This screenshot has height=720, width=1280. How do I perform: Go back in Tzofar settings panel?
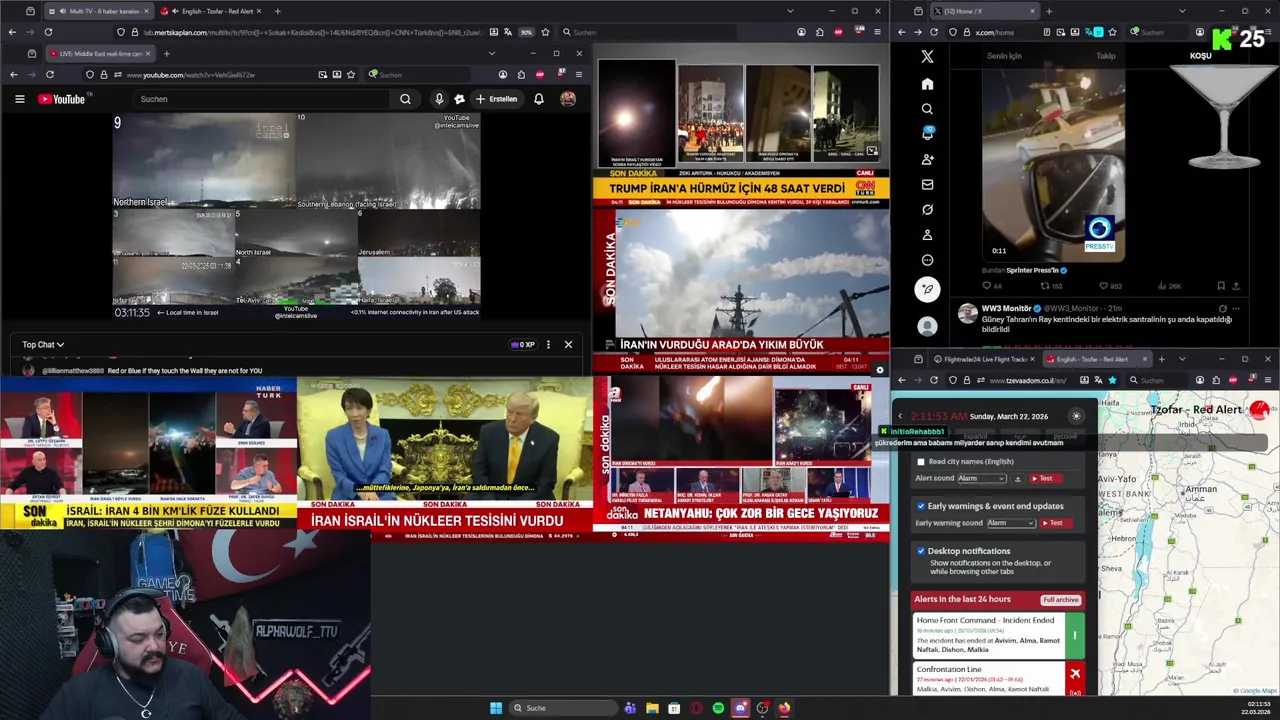pos(900,416)
